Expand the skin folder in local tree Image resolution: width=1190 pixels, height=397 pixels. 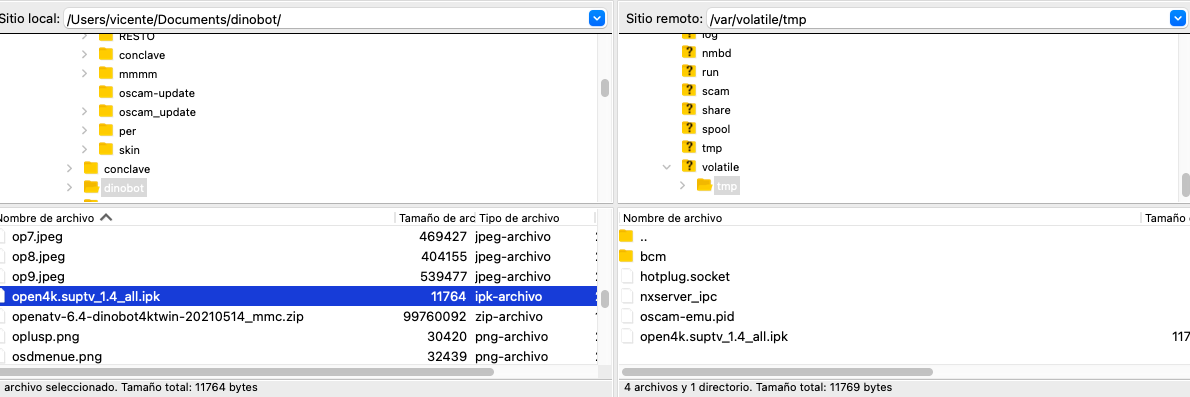pyautogui.click(x=85, y=150)
